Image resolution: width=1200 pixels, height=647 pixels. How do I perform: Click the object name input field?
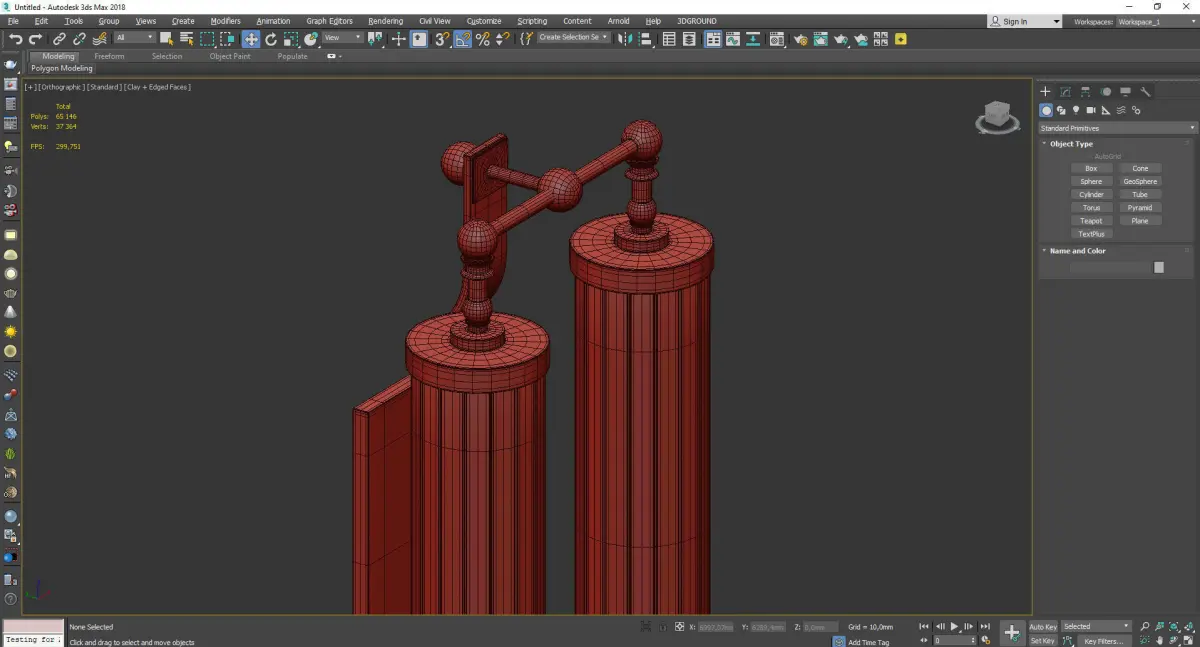[1110, 267]
